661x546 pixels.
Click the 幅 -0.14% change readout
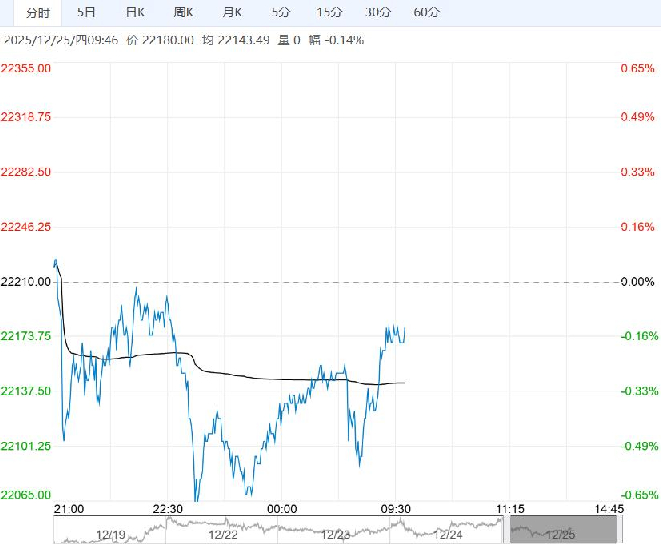[336, 40]
